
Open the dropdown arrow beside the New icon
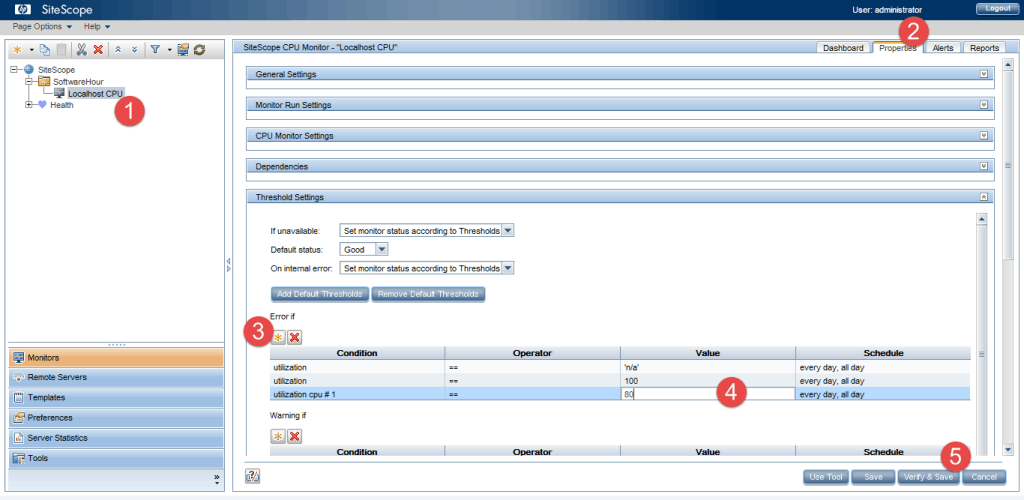(x=31, y=50)
